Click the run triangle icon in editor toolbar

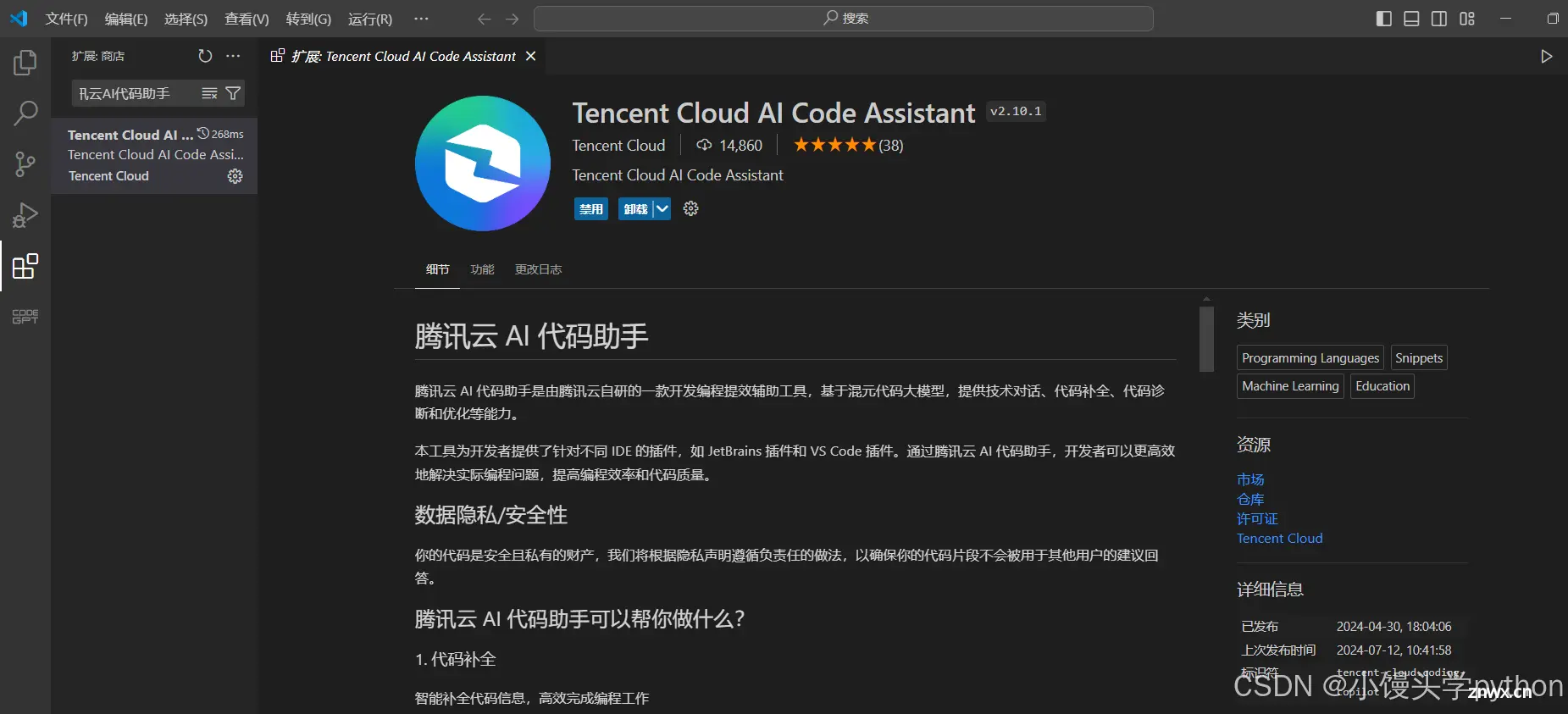[x=1546, y=56]
